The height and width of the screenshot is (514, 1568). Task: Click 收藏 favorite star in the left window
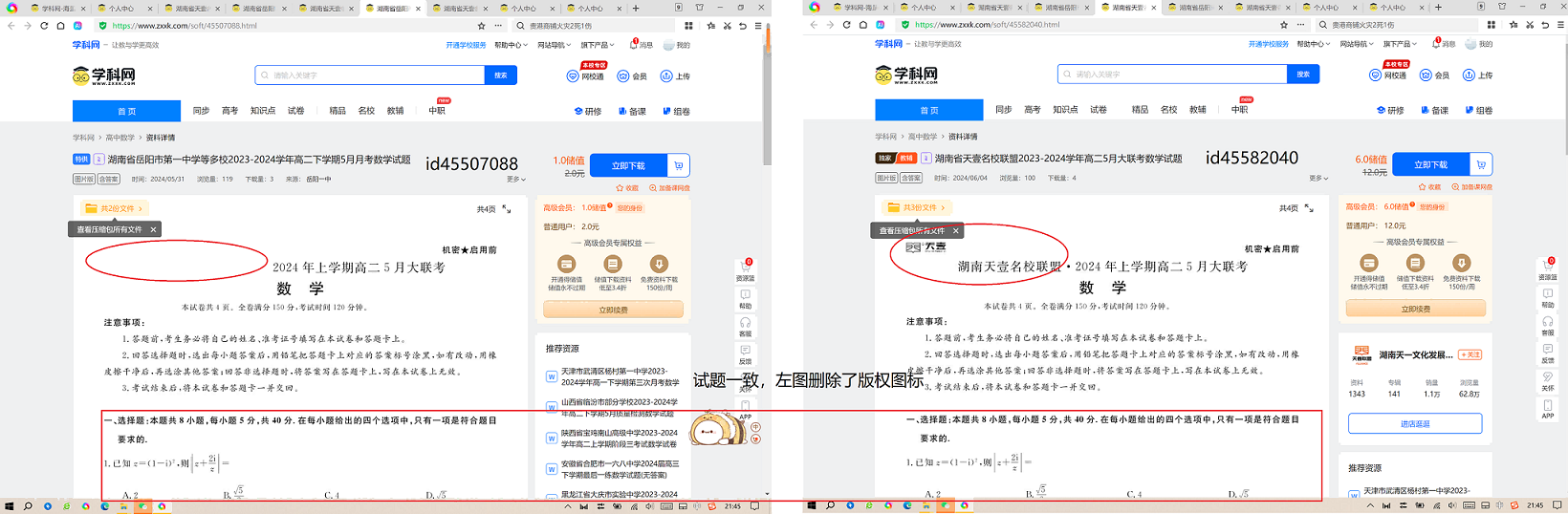tap(626, 188)
